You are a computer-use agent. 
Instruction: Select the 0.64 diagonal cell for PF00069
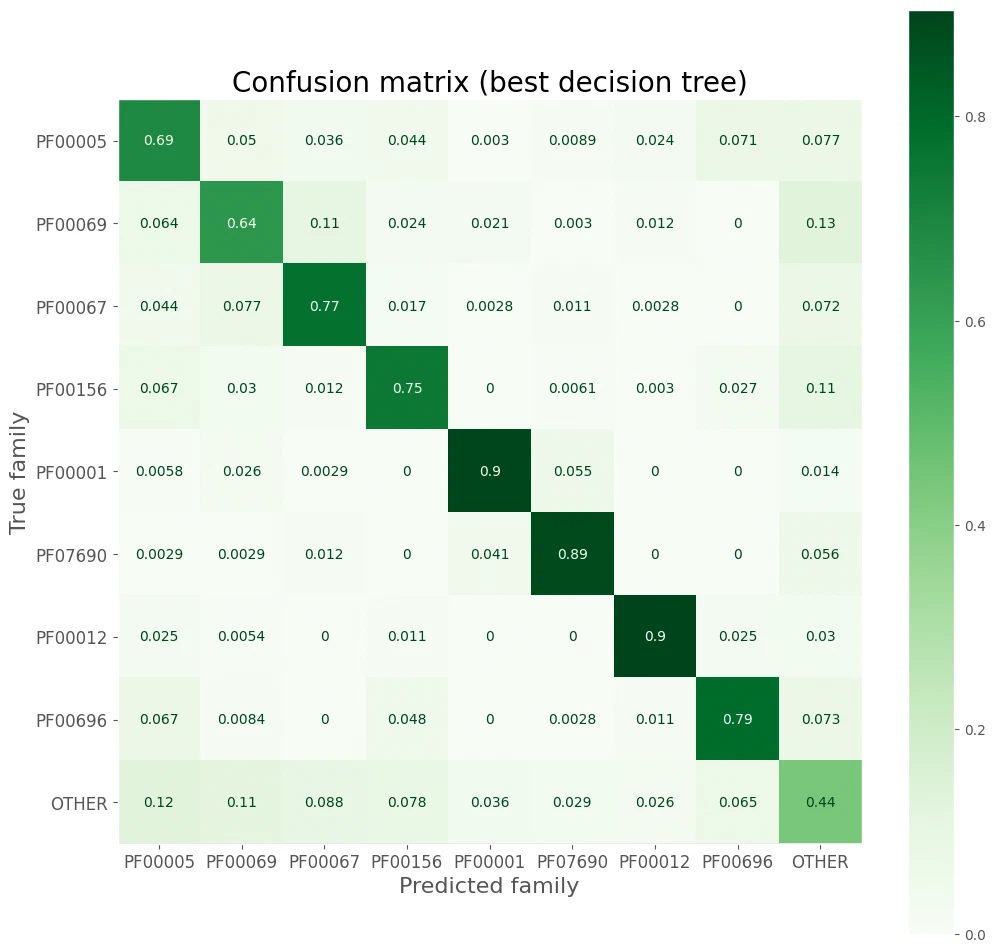241,223
